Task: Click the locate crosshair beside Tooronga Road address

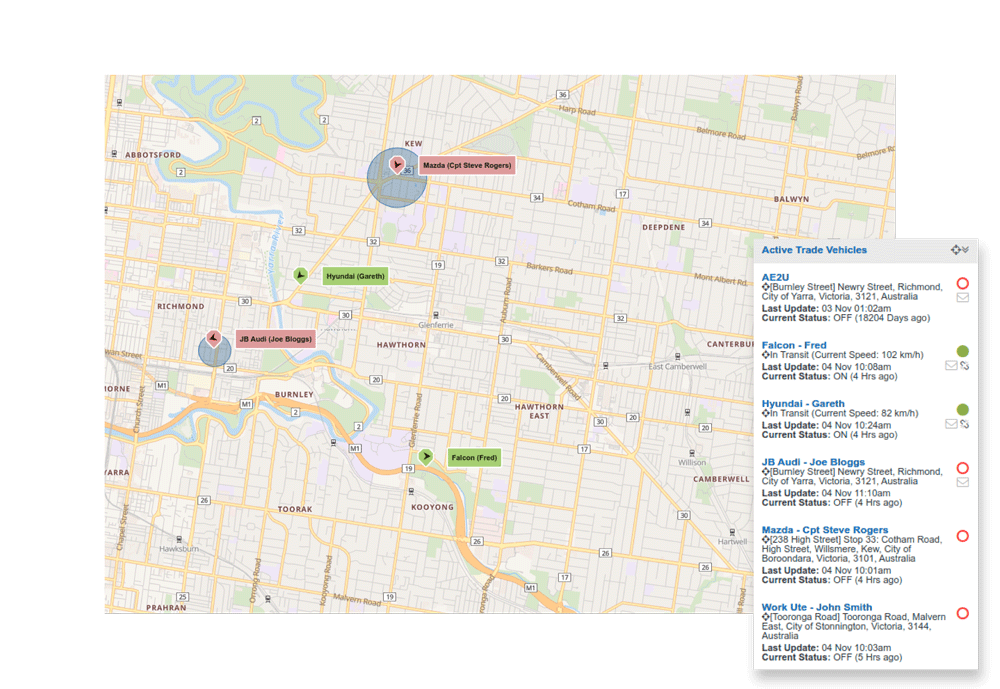Action: coord(765,617)
